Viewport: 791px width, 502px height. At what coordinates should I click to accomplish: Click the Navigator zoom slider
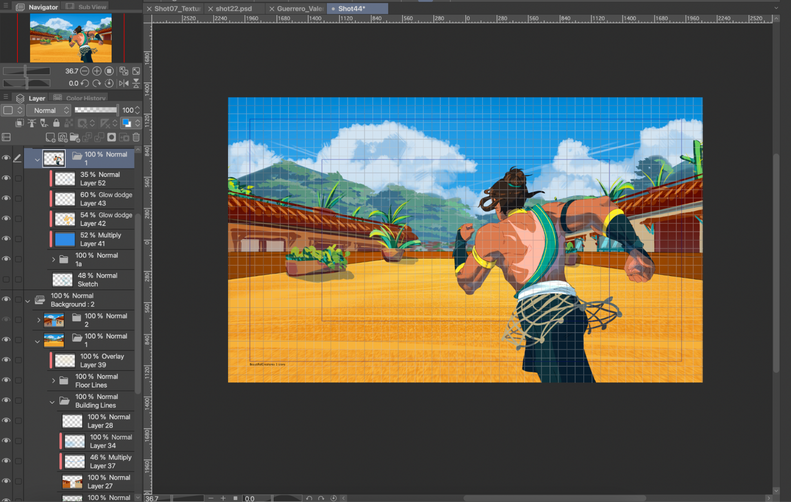click(27, 71)
